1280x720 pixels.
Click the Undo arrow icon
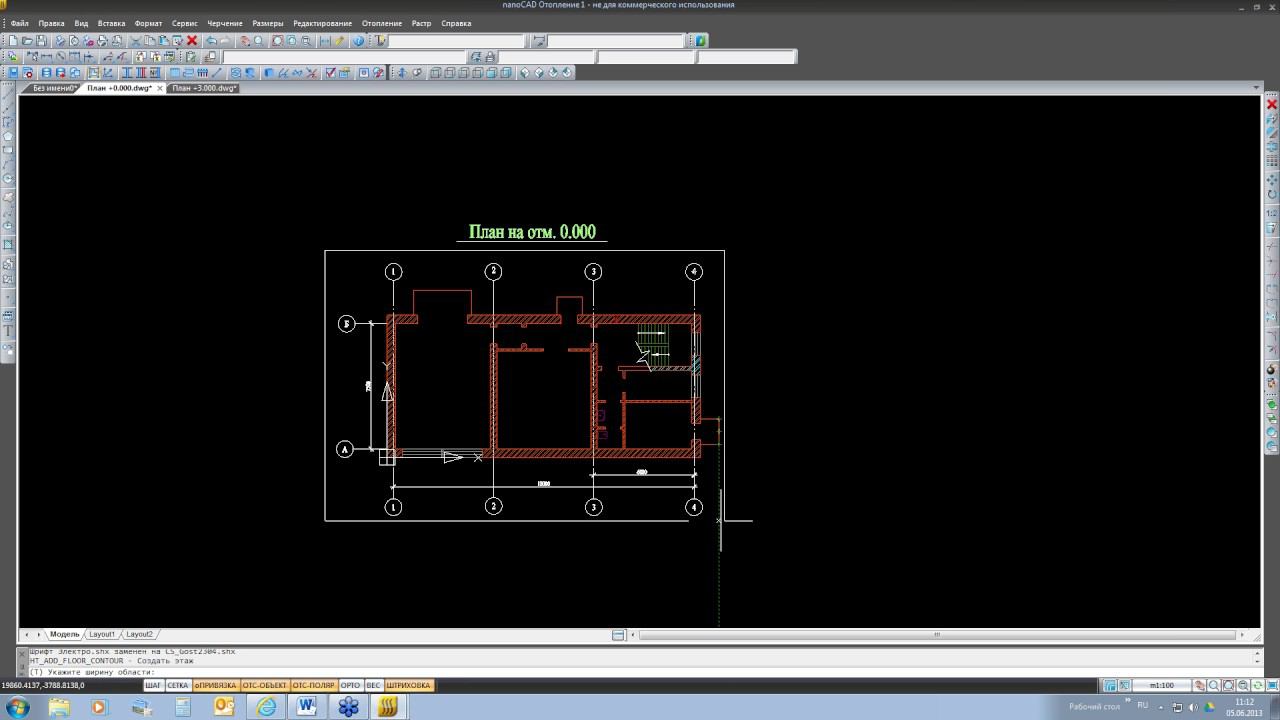tap(211, 41)
